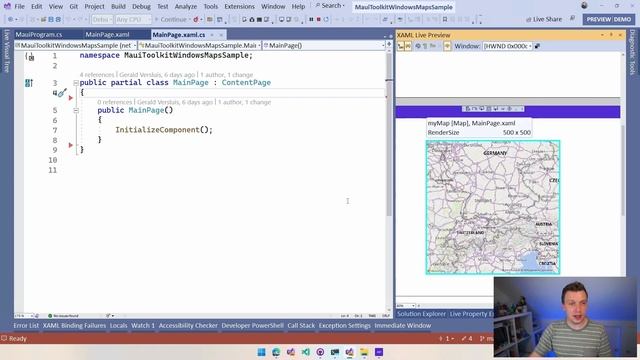Open the Immediate Window tab
The height and width of the screenshot is (360, 640).
point(402,325)
